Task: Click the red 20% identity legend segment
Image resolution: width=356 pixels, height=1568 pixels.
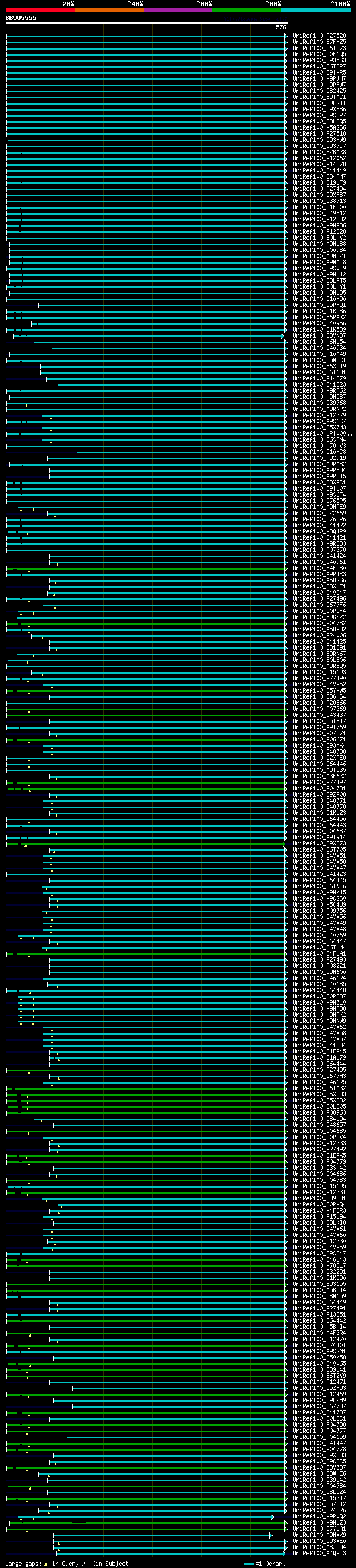Action: pos(39,10)
